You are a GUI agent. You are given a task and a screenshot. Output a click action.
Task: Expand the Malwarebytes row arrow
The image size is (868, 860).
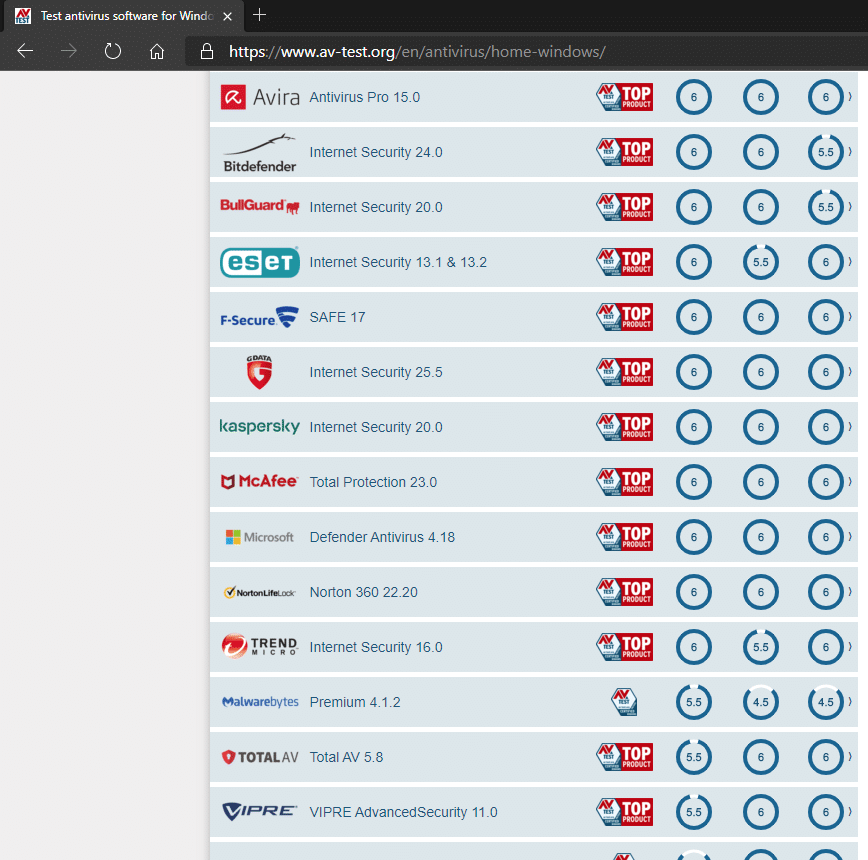pyautogui.click(x=850, y=702)
